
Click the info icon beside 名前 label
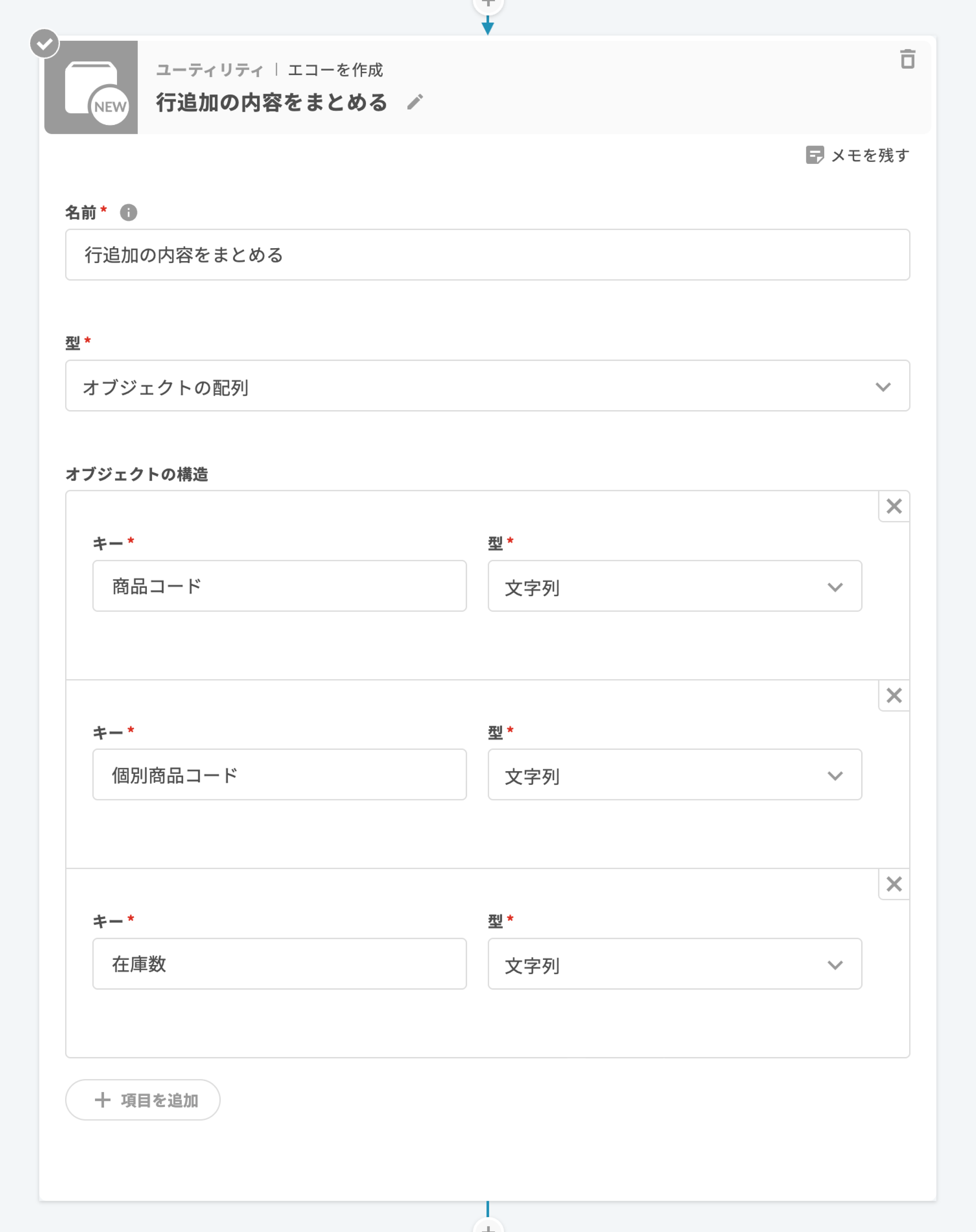pyautogui.click(x=128, y=213)
